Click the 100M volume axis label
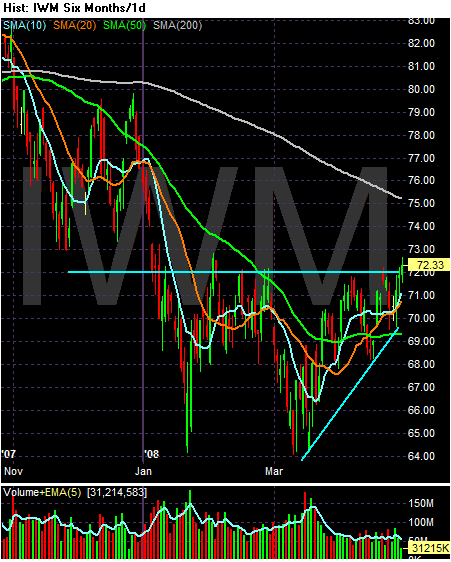The image size is (451, 562). click(x=421, y=522)
